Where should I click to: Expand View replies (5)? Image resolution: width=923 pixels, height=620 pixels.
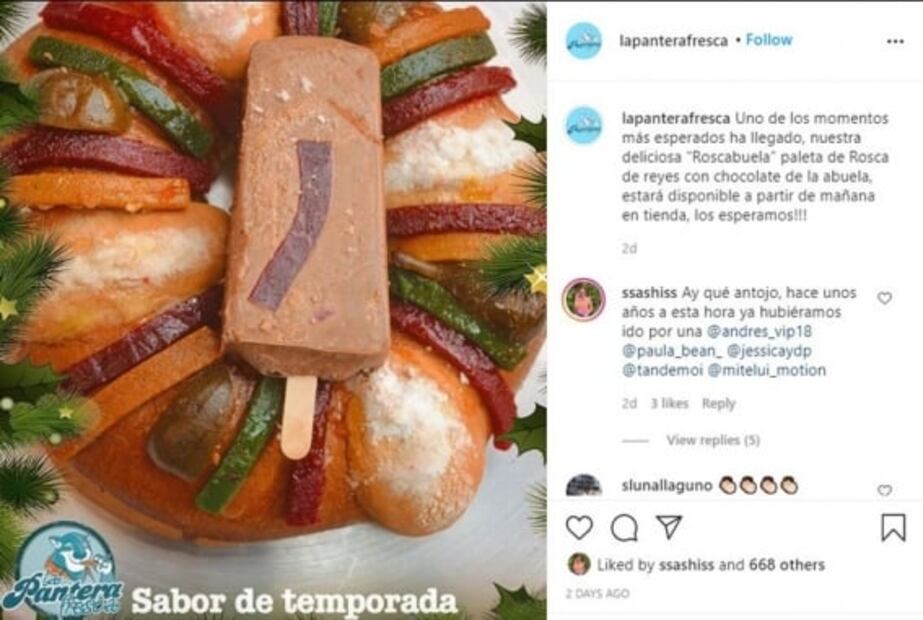tap(713, 440)
